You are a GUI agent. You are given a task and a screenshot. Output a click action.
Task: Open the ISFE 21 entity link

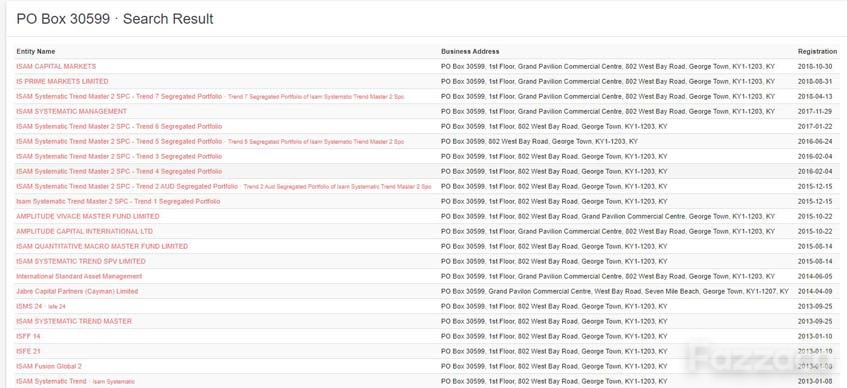tap(28, 351)
